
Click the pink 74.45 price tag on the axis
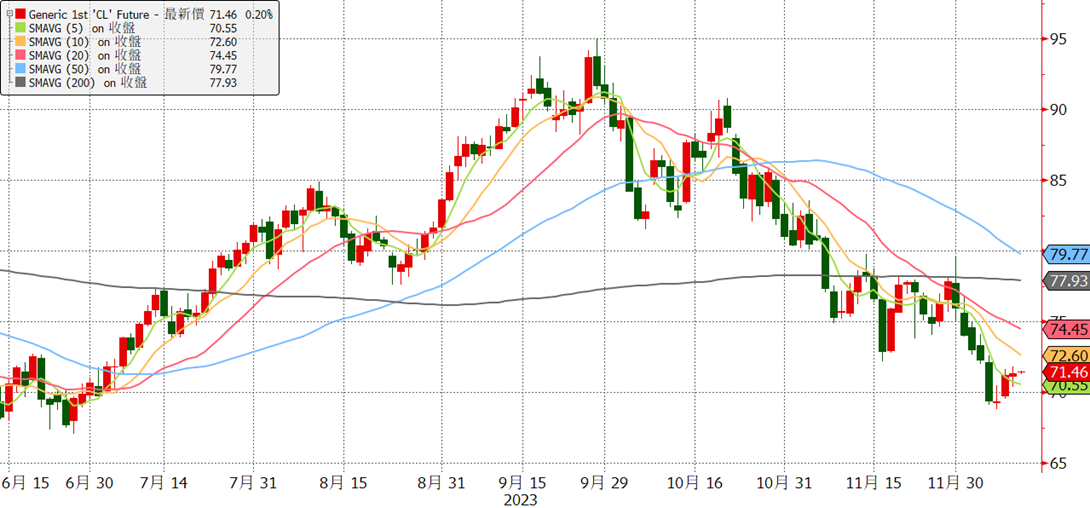click(x=1067, y=329)
